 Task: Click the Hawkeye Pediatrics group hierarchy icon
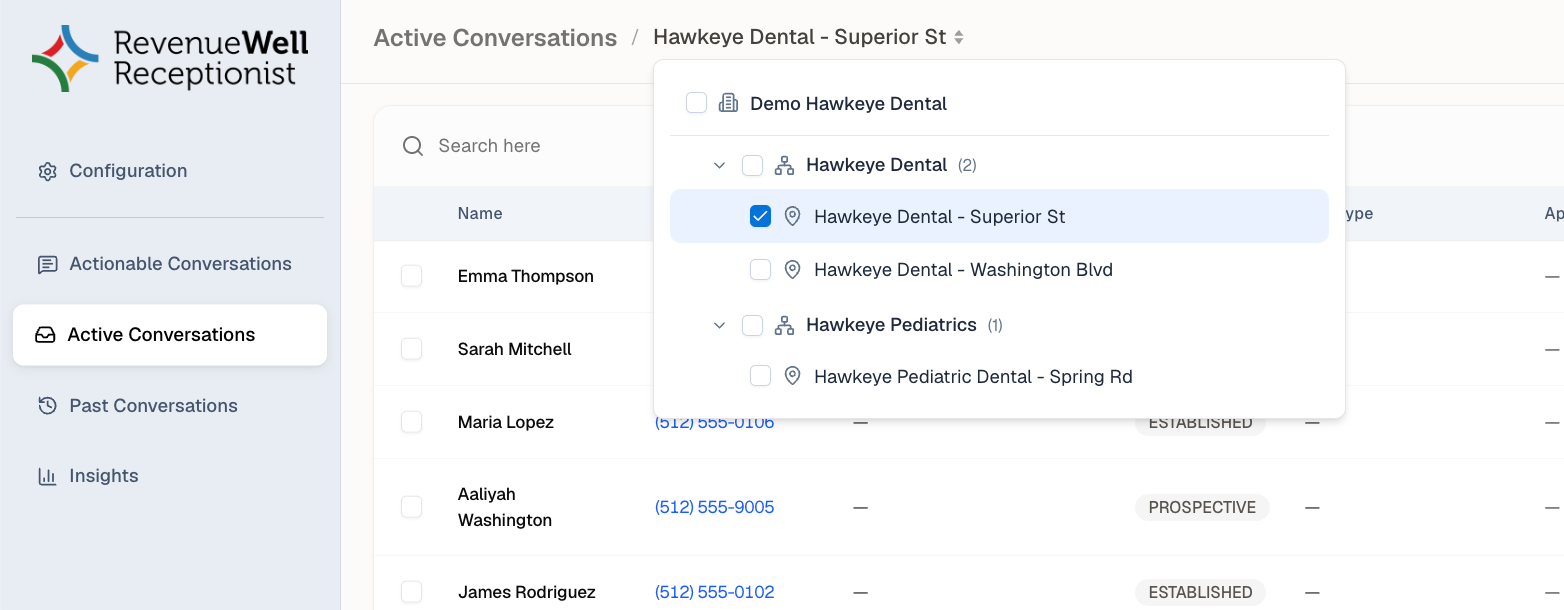click(784, 325)
